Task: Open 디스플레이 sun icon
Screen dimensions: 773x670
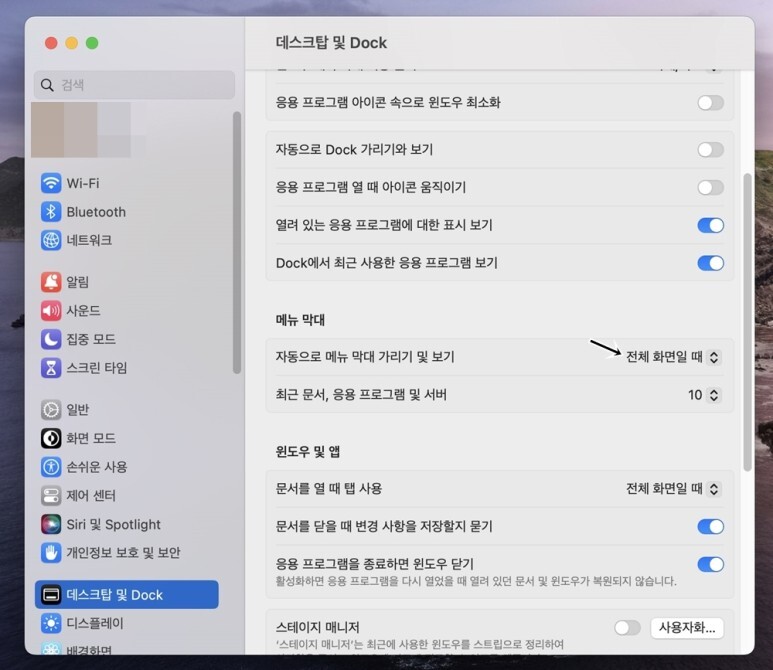Action: [51, 623]
